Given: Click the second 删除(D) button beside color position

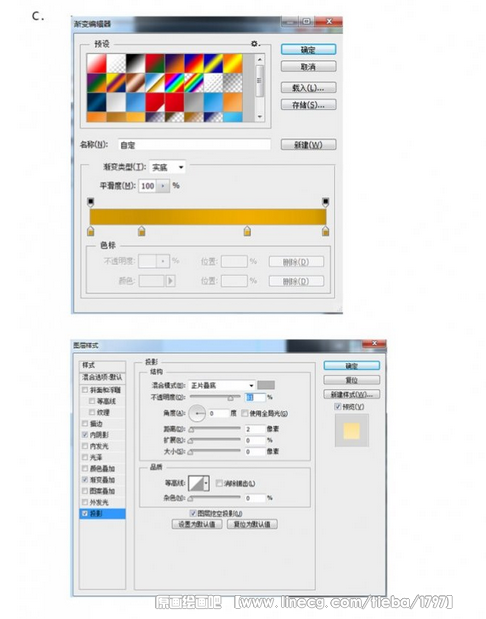Looking at the screenshot, I should tap(296, 281).
